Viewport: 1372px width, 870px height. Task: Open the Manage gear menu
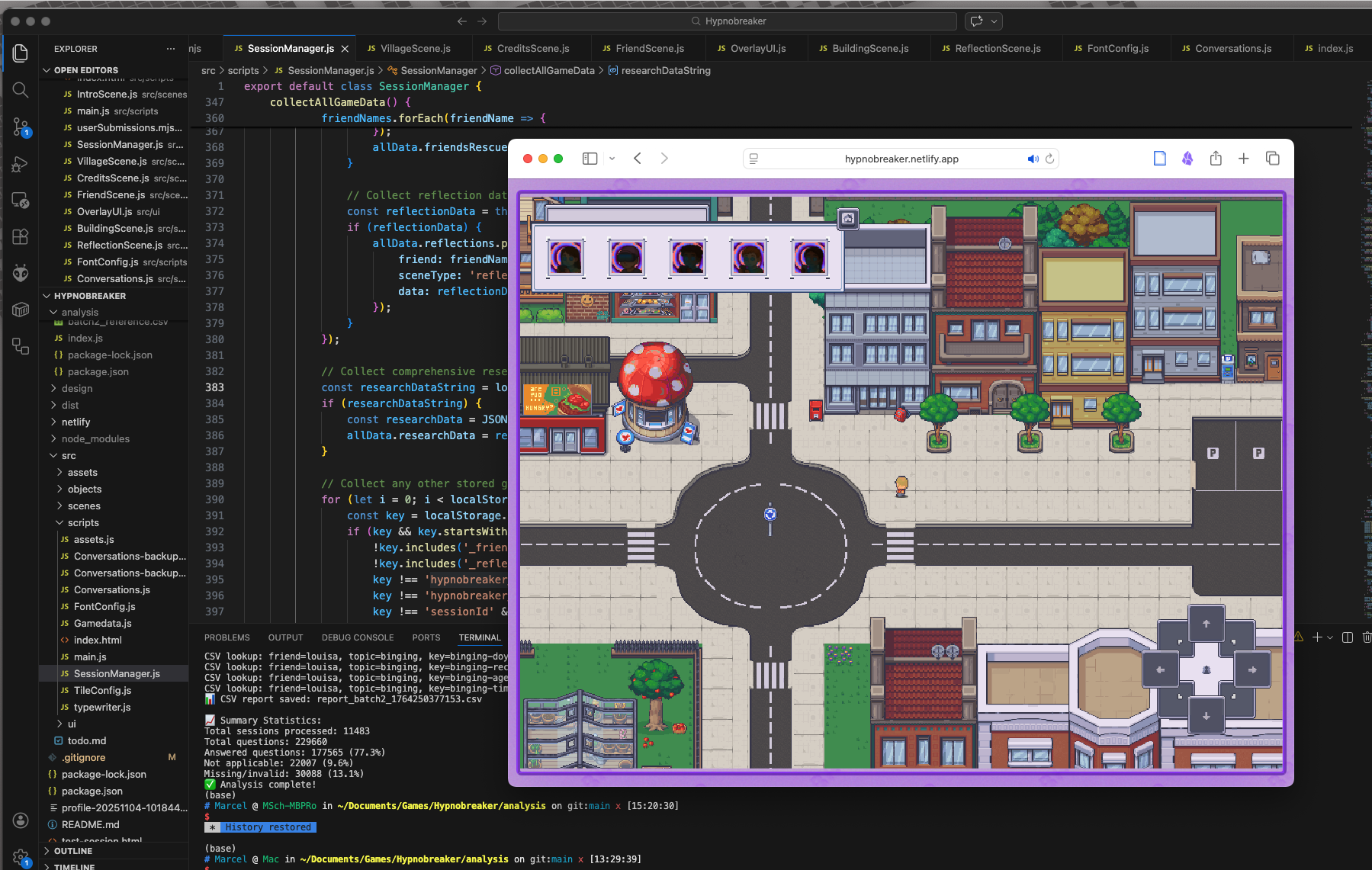[21, 857]
